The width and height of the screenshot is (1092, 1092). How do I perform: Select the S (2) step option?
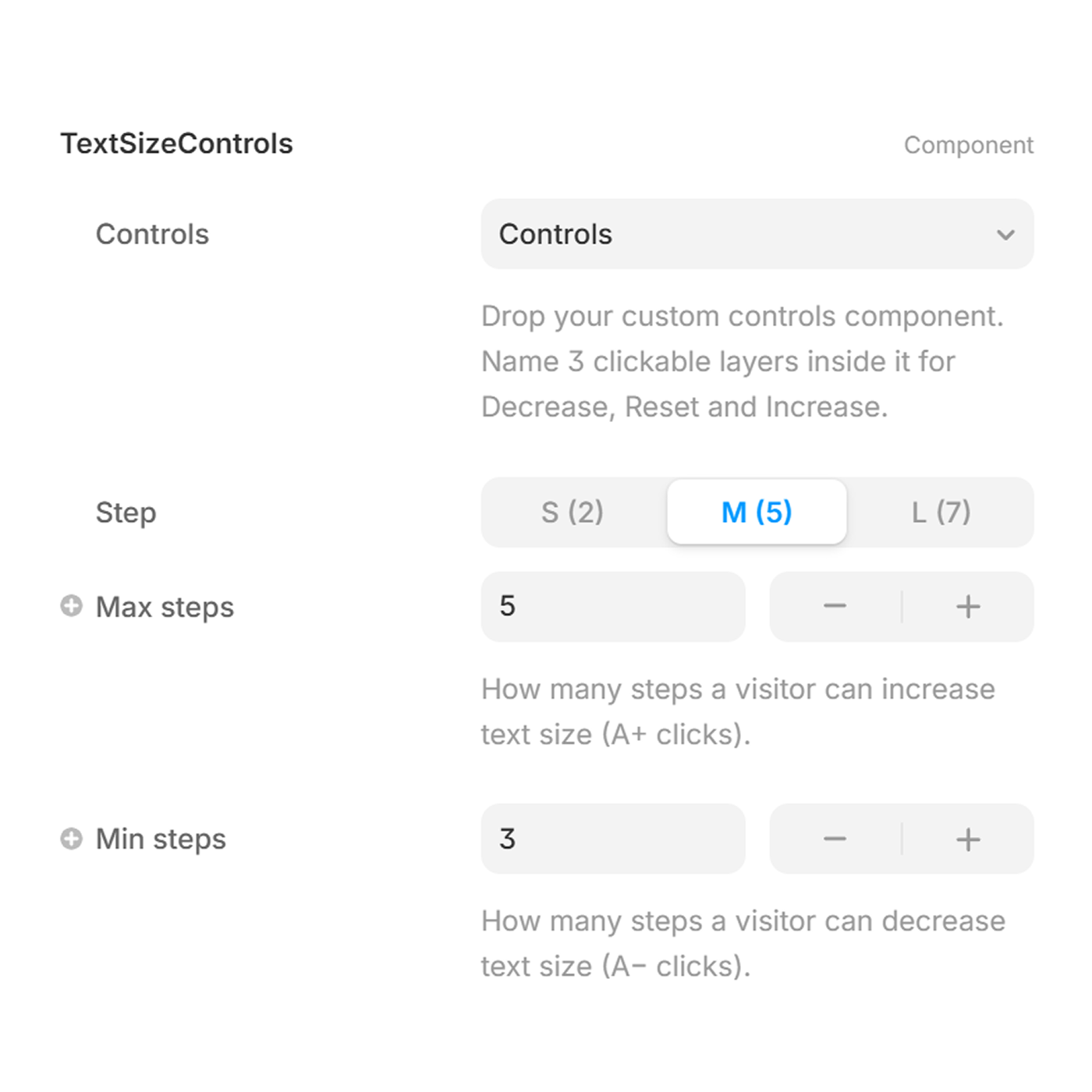573,512
